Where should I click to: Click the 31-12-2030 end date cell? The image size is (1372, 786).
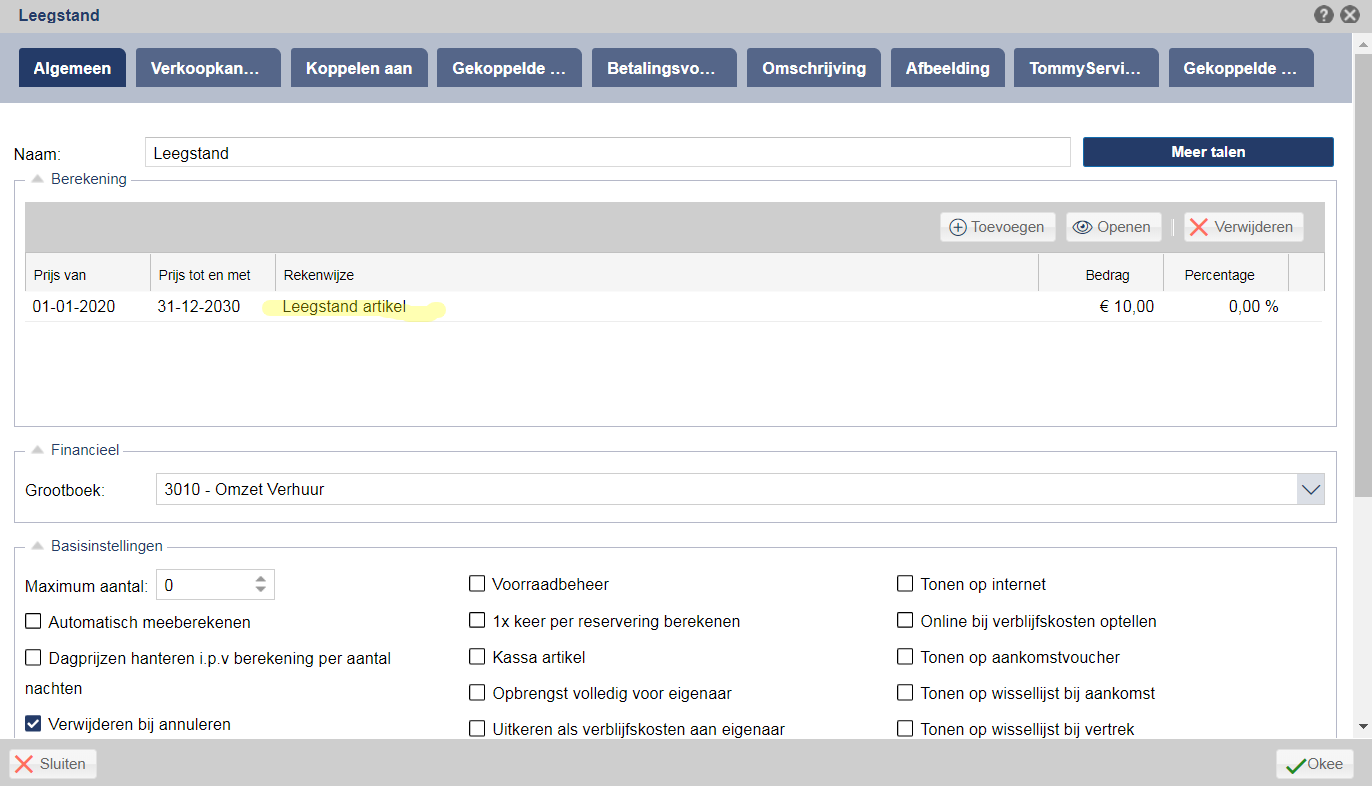tap(199, 307)
